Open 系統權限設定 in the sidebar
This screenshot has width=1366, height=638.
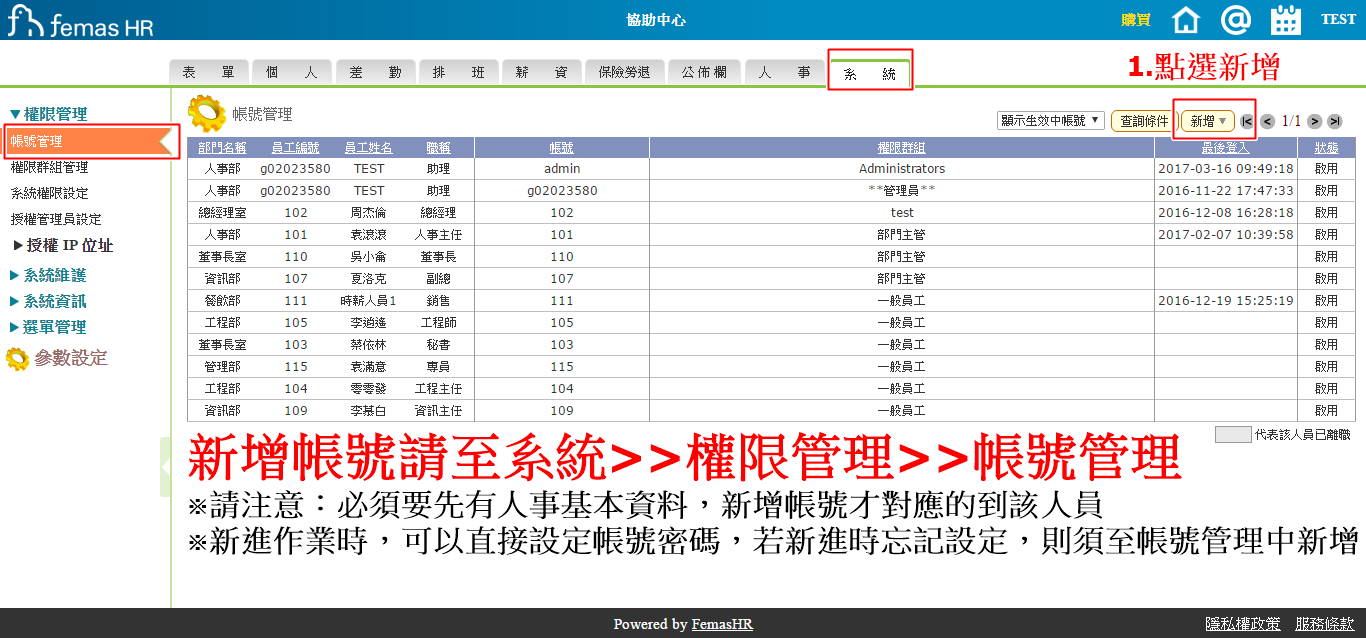[x=49, y=193]
